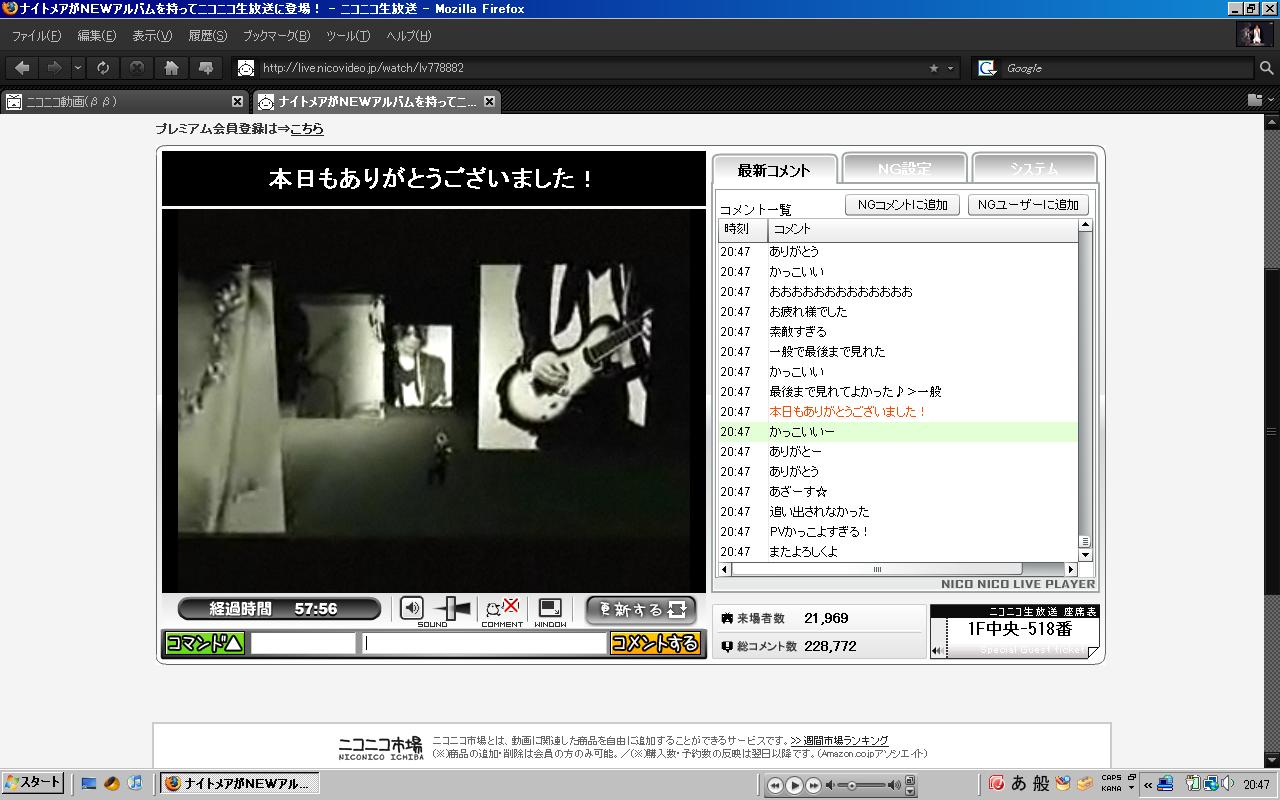Click the NGコメントに追加 button

pyautogui.click(x=903, y=205)
